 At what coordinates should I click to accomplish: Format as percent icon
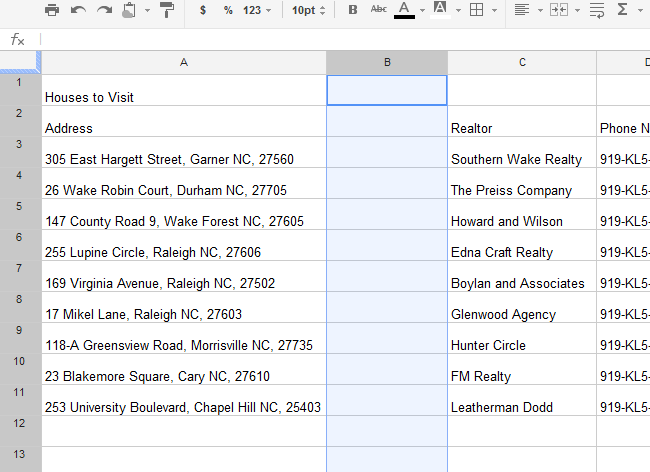point(228,10)
